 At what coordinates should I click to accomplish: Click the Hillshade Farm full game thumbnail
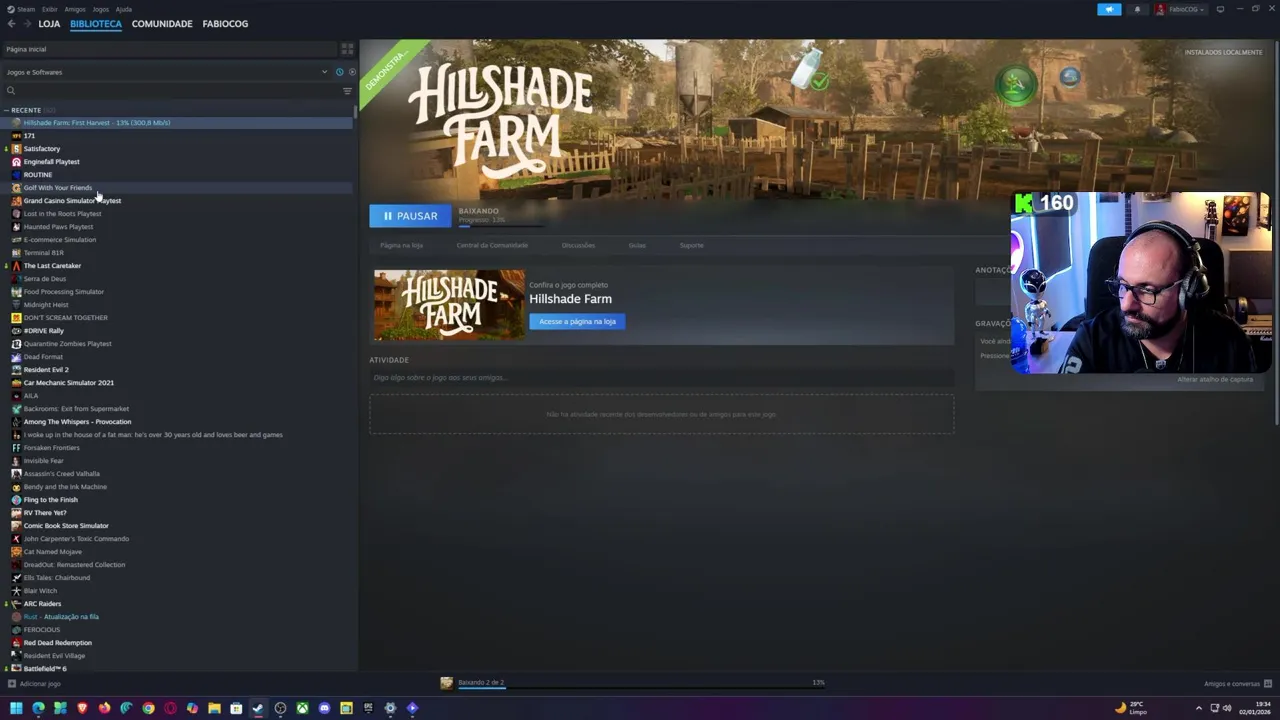pos(449,305)
